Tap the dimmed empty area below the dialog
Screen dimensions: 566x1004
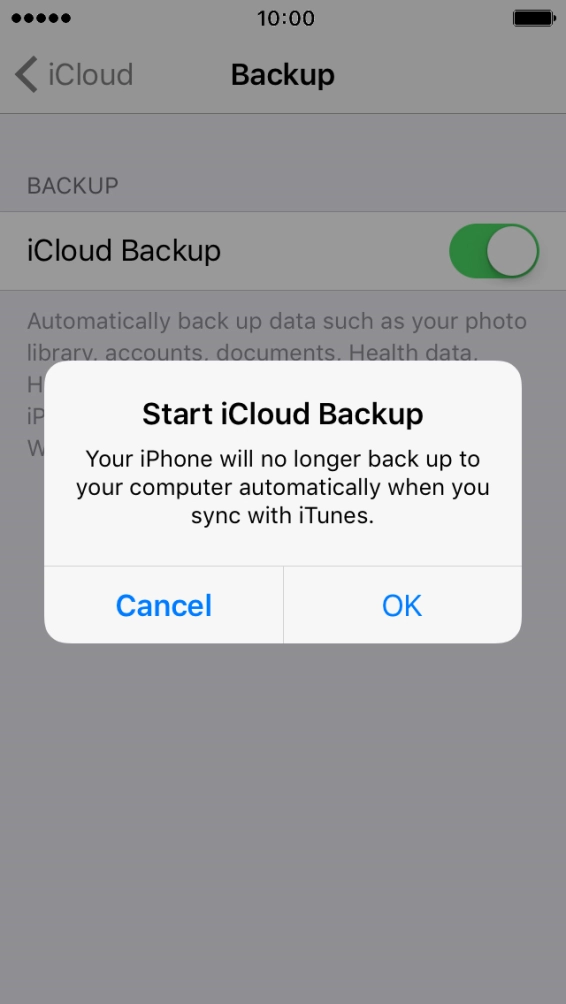[282, 820]
